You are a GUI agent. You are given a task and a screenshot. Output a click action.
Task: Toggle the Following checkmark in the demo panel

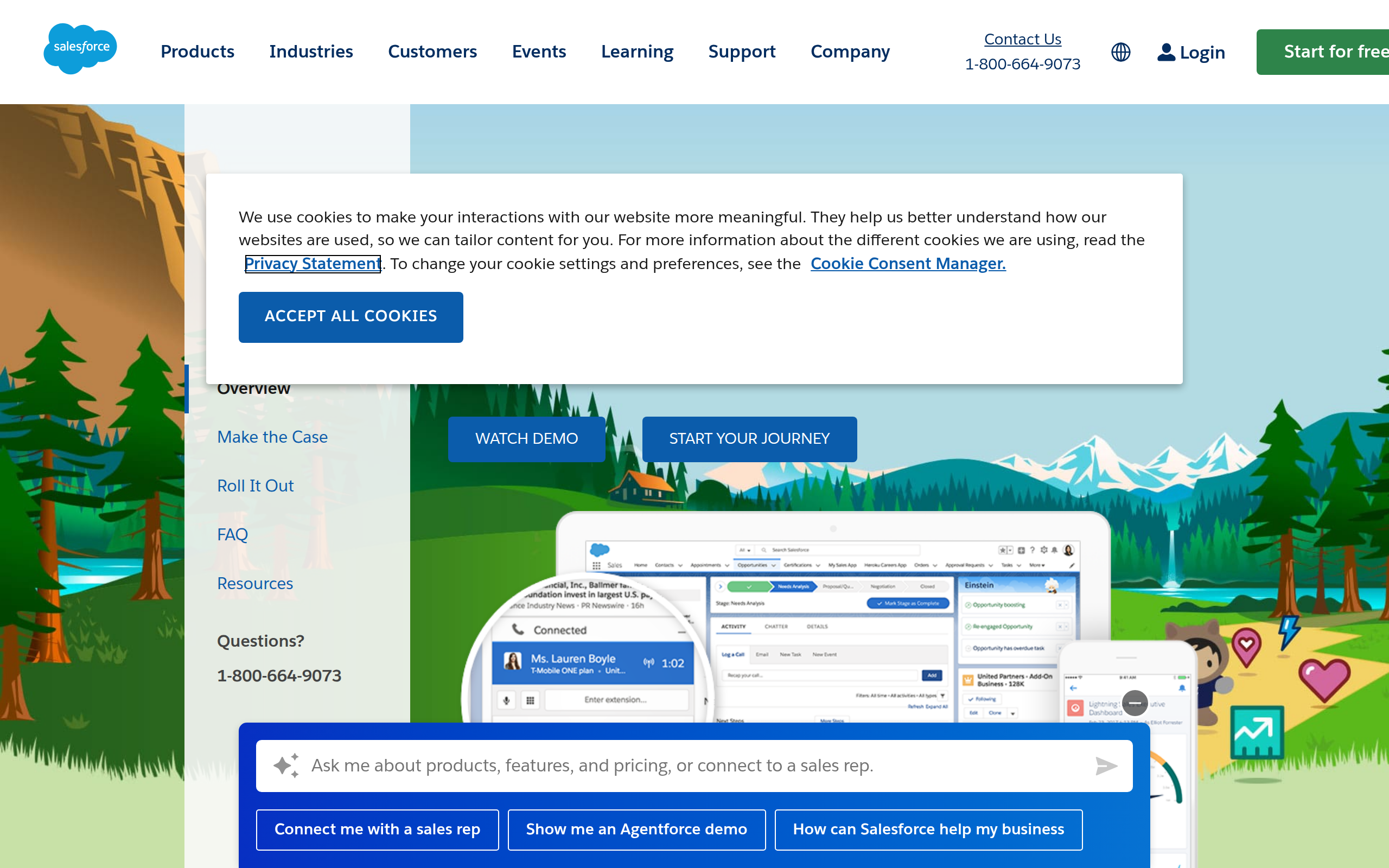pyautogui.click(x=971, y=699)
